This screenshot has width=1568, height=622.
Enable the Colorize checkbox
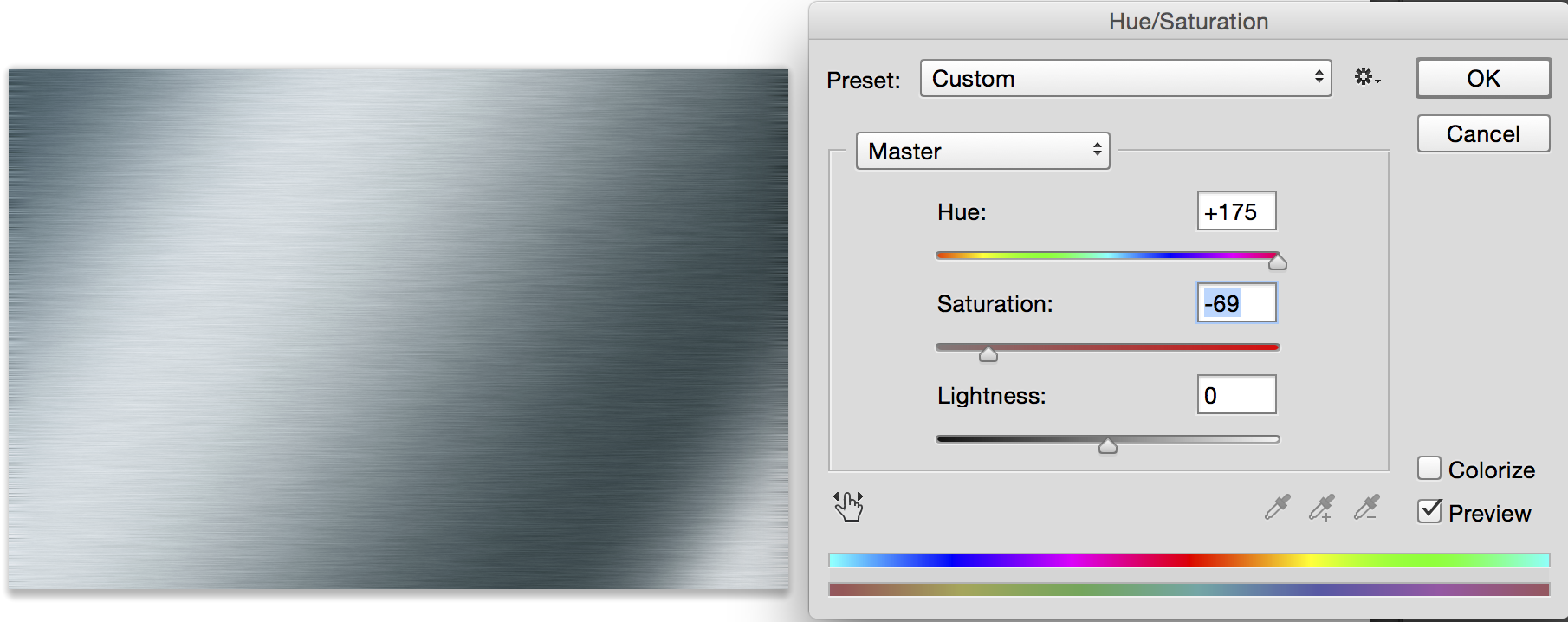1429,469
